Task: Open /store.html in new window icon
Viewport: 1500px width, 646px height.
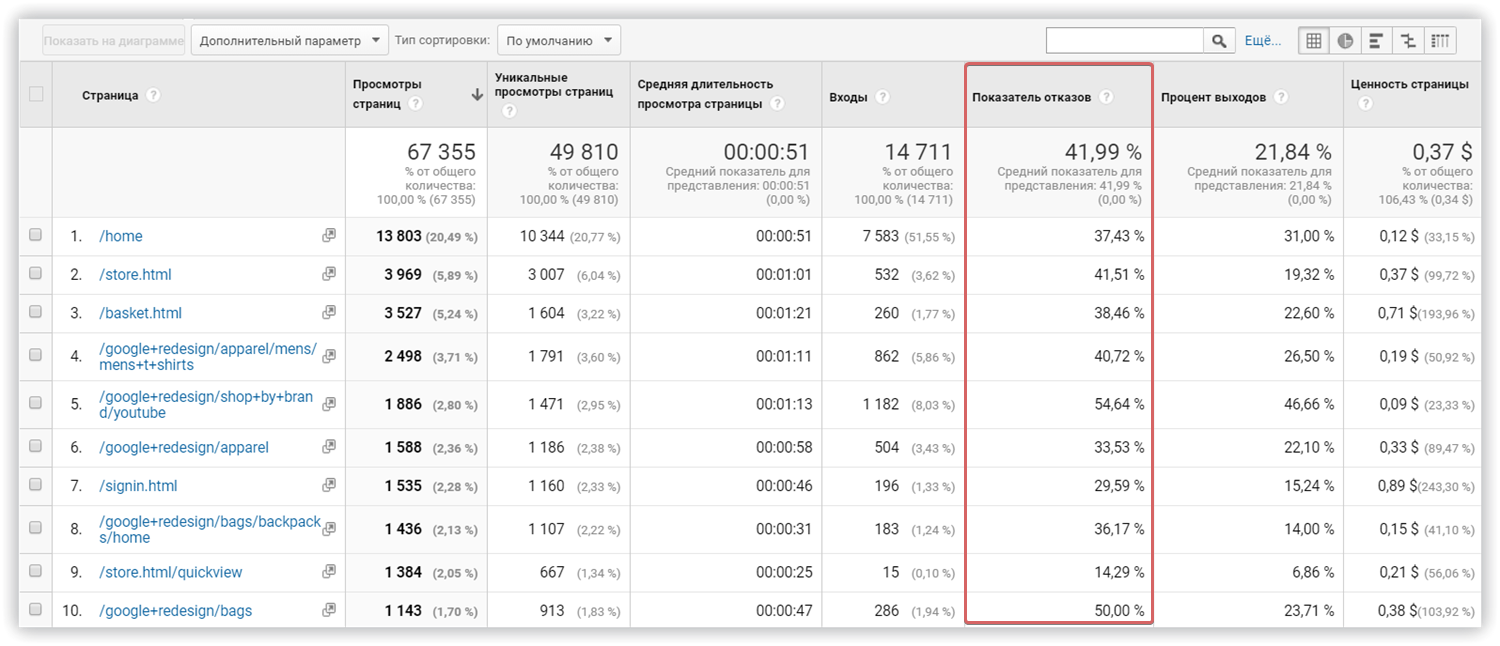Action: point(329,274)
